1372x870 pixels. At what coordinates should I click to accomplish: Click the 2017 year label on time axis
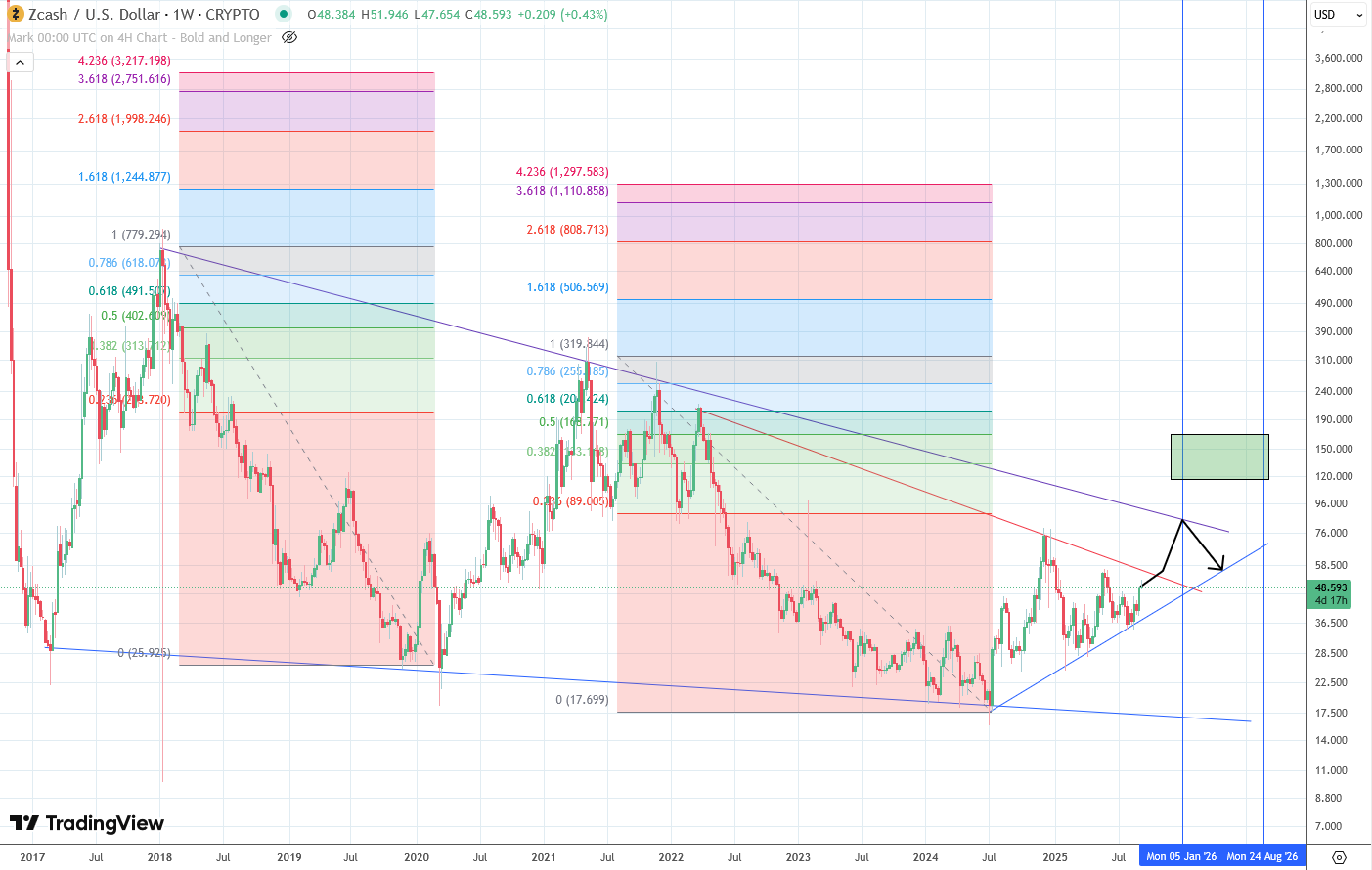pyautogui.click(x=32, y=857)
